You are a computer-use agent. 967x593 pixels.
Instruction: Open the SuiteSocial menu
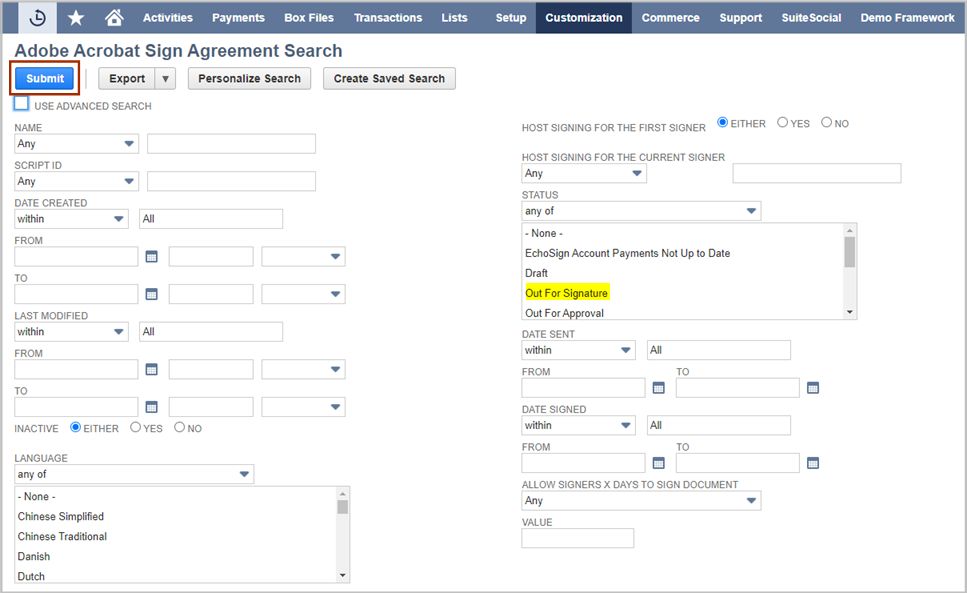pyautogui.click(x=811, y=18)
